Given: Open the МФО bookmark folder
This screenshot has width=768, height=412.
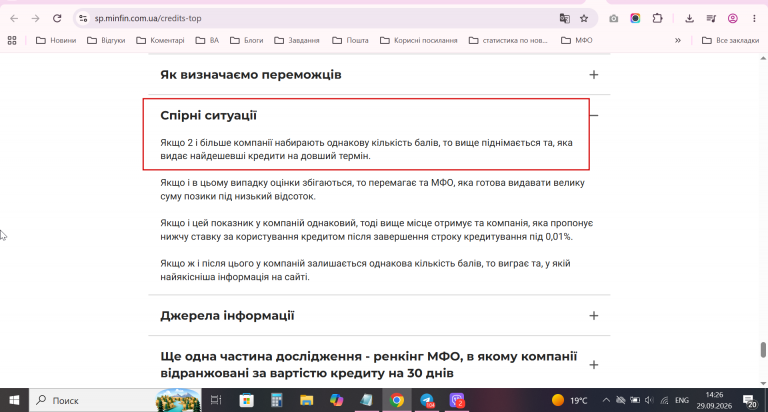Looking at the screenshot, I should pyautogui.click(x=576, y=40).
